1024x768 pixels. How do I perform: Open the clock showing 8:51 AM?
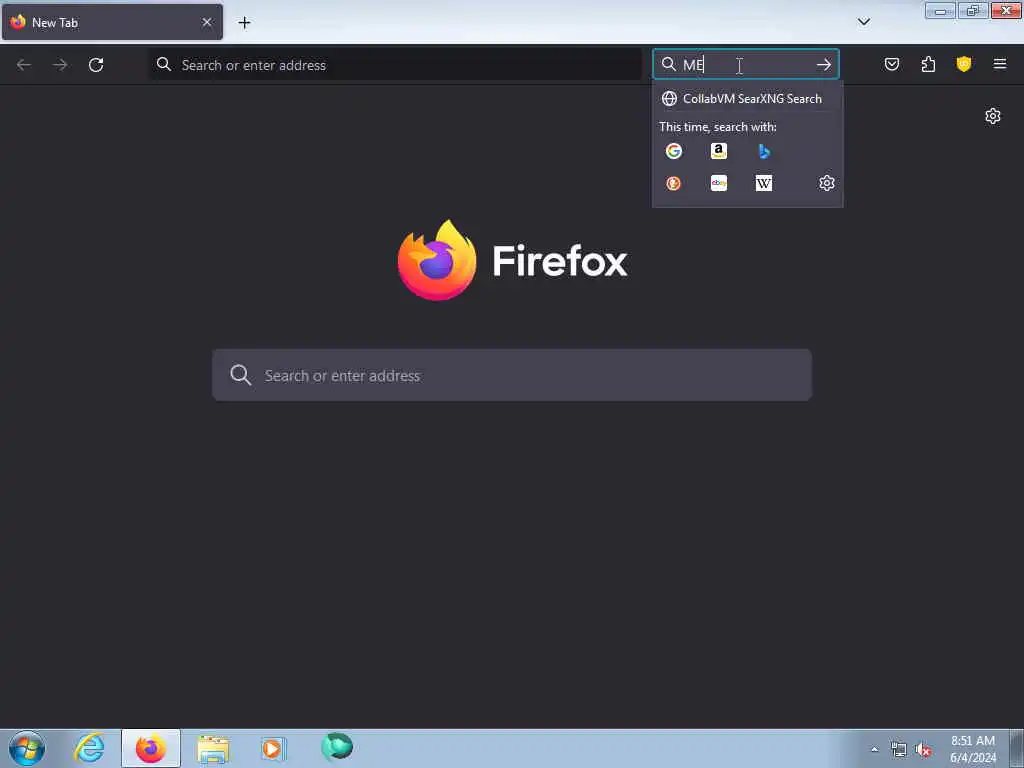973,749
